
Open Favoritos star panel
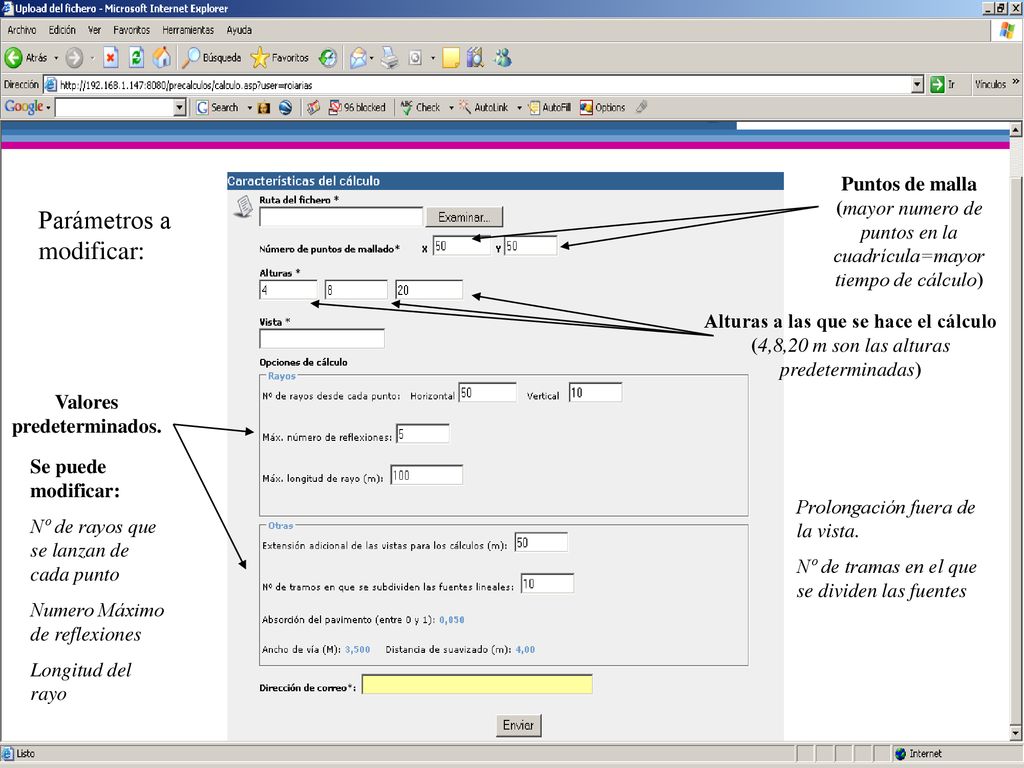pos(280,58)
